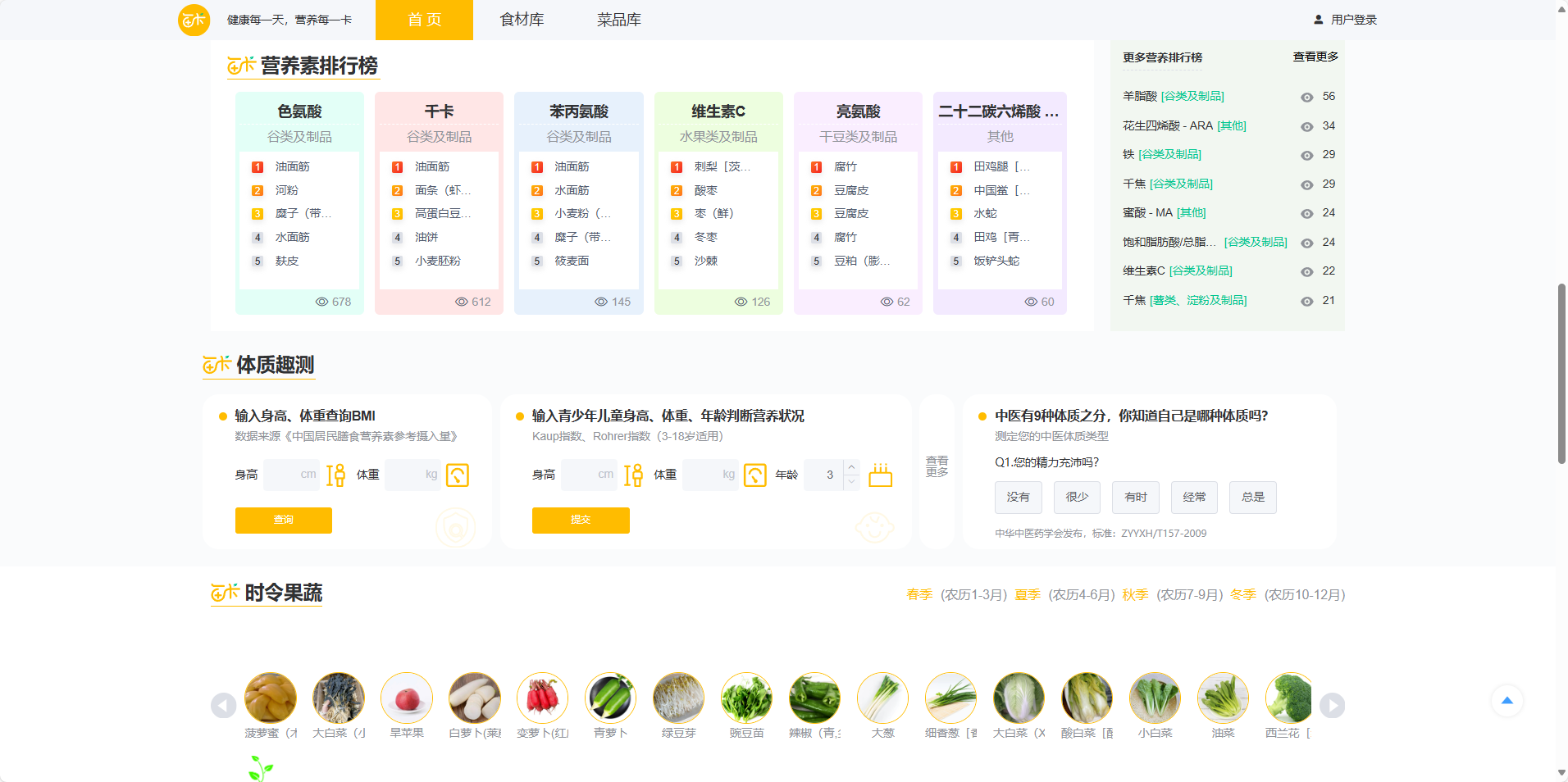Click the 查询 button to calculate BMI
This screenshot has height=782, width=1568.
(x=283, y=521)
